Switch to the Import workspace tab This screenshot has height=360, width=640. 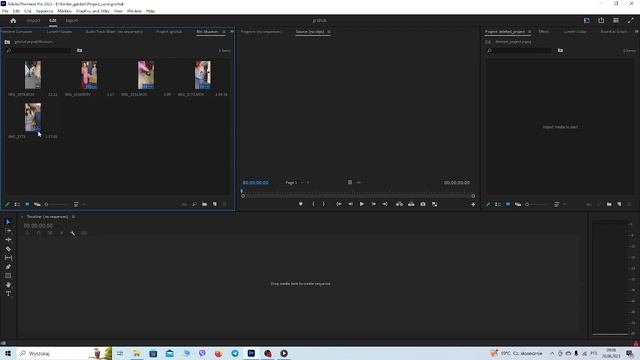click(x=33, y=20)
